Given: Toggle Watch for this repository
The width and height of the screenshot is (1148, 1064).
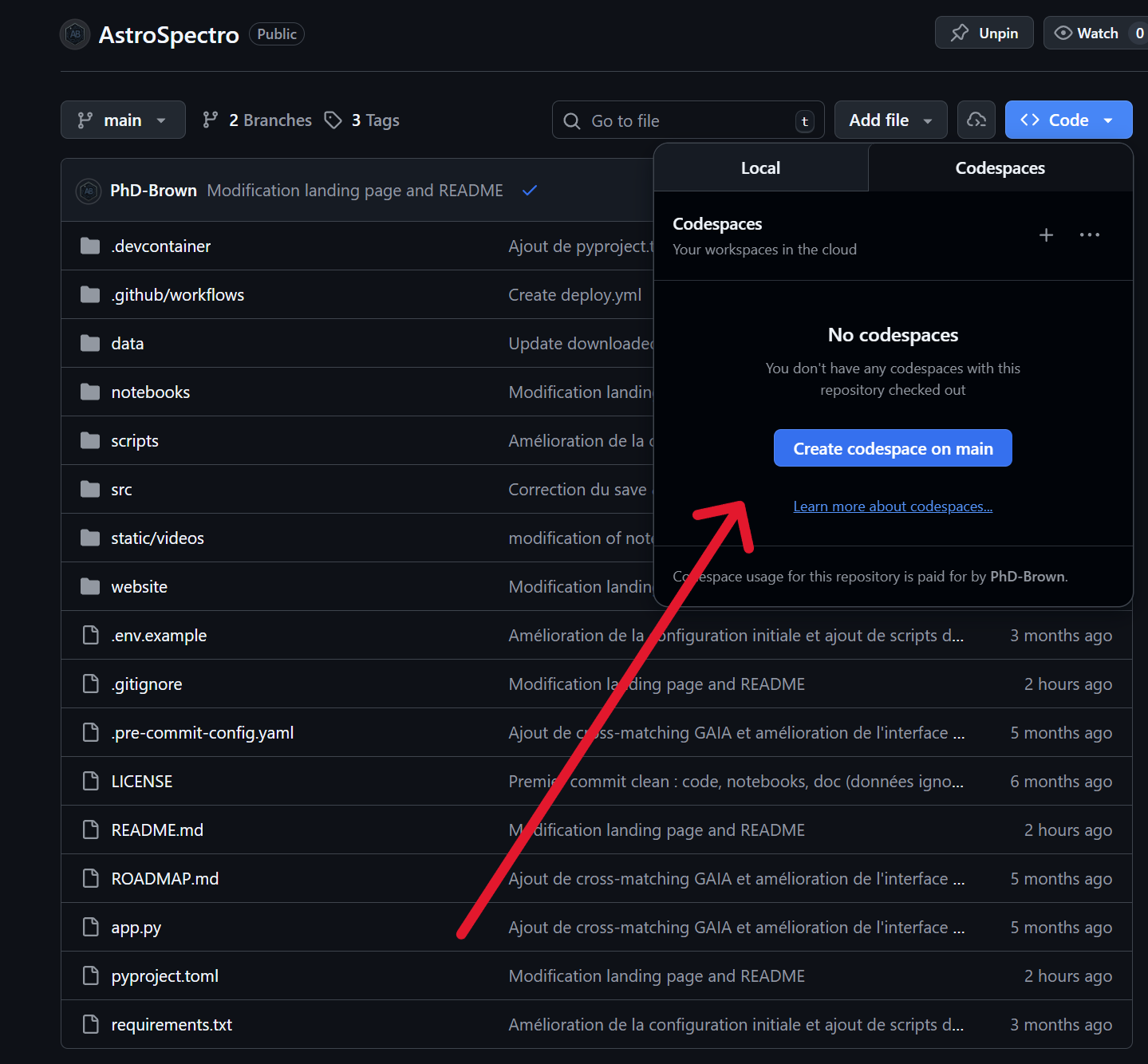Looking at the screenshot, I should coord(1087,33).
